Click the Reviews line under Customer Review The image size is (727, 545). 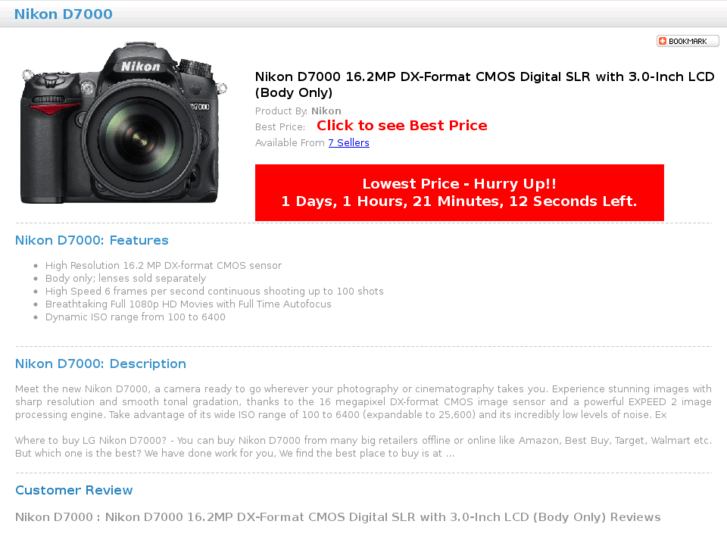(338, 517)
